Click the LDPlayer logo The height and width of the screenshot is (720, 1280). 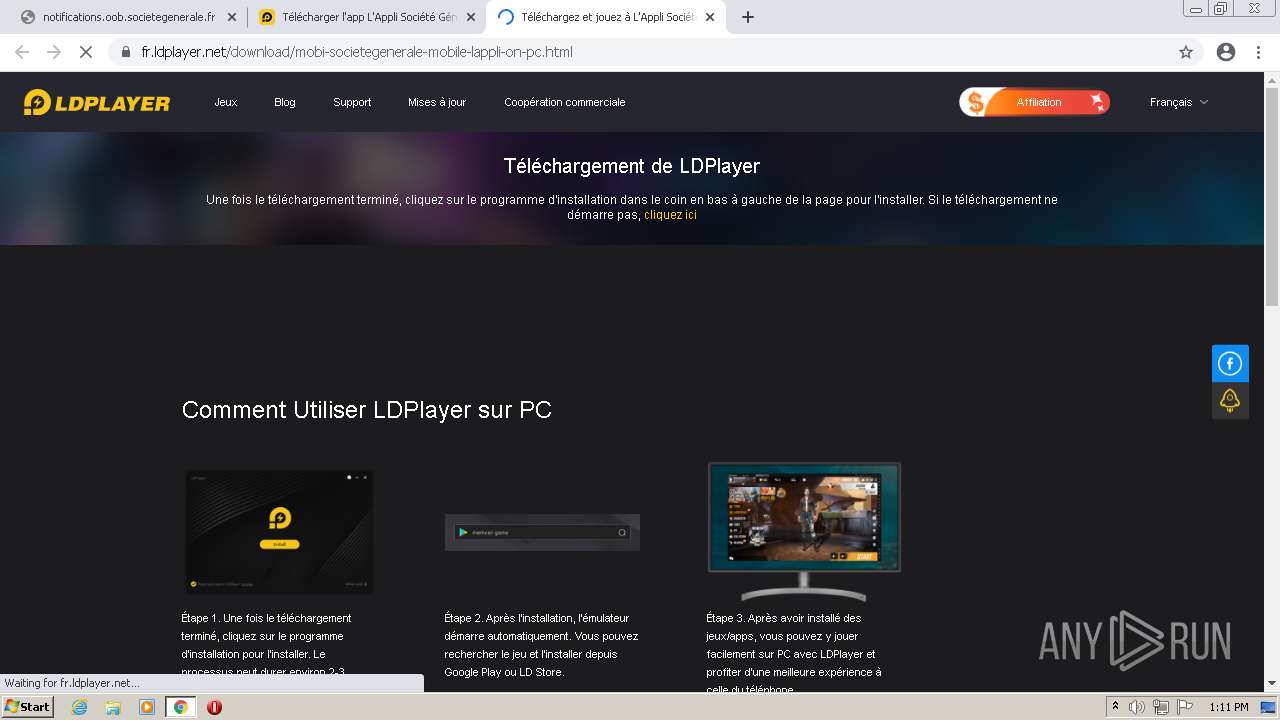[97, 102]
